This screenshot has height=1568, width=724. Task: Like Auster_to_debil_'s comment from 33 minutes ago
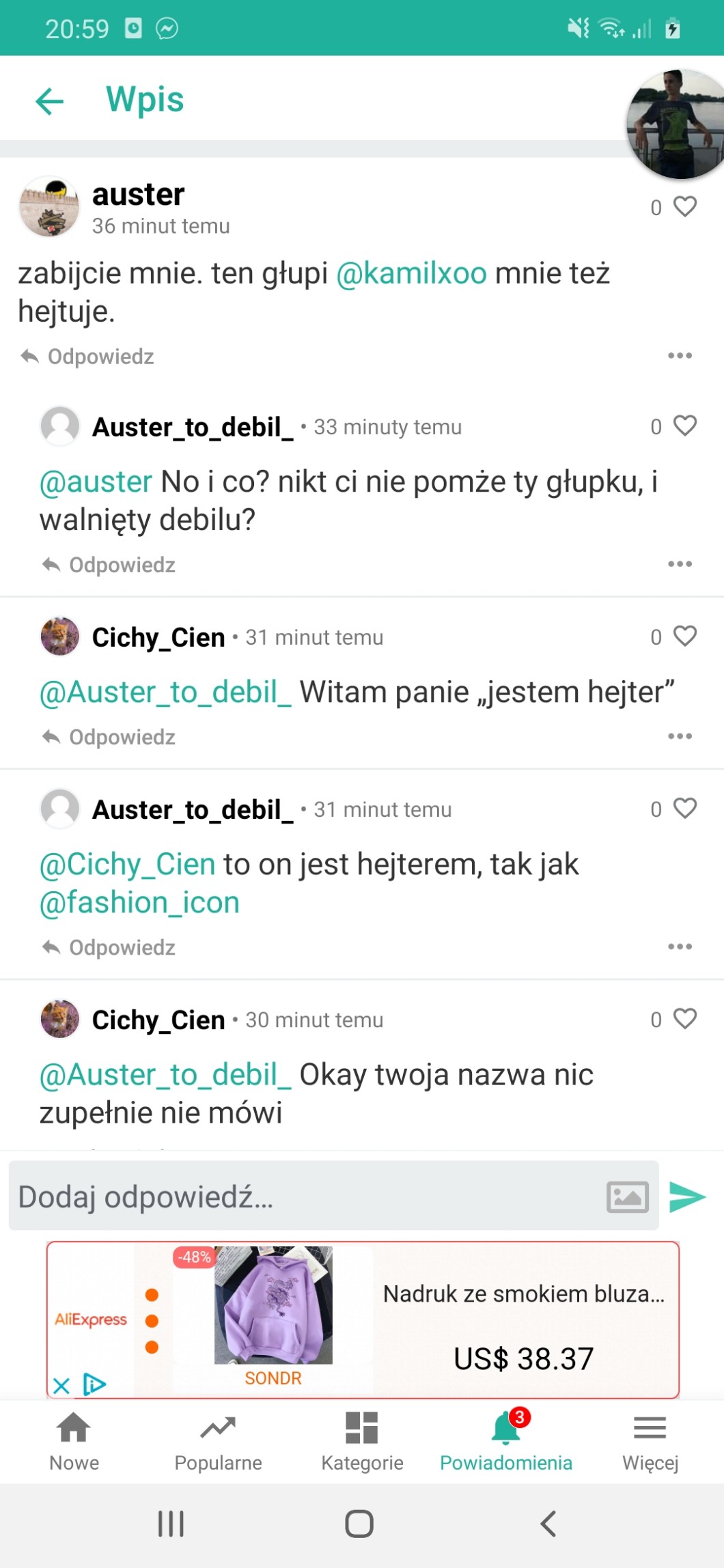(x=684, y=425)
